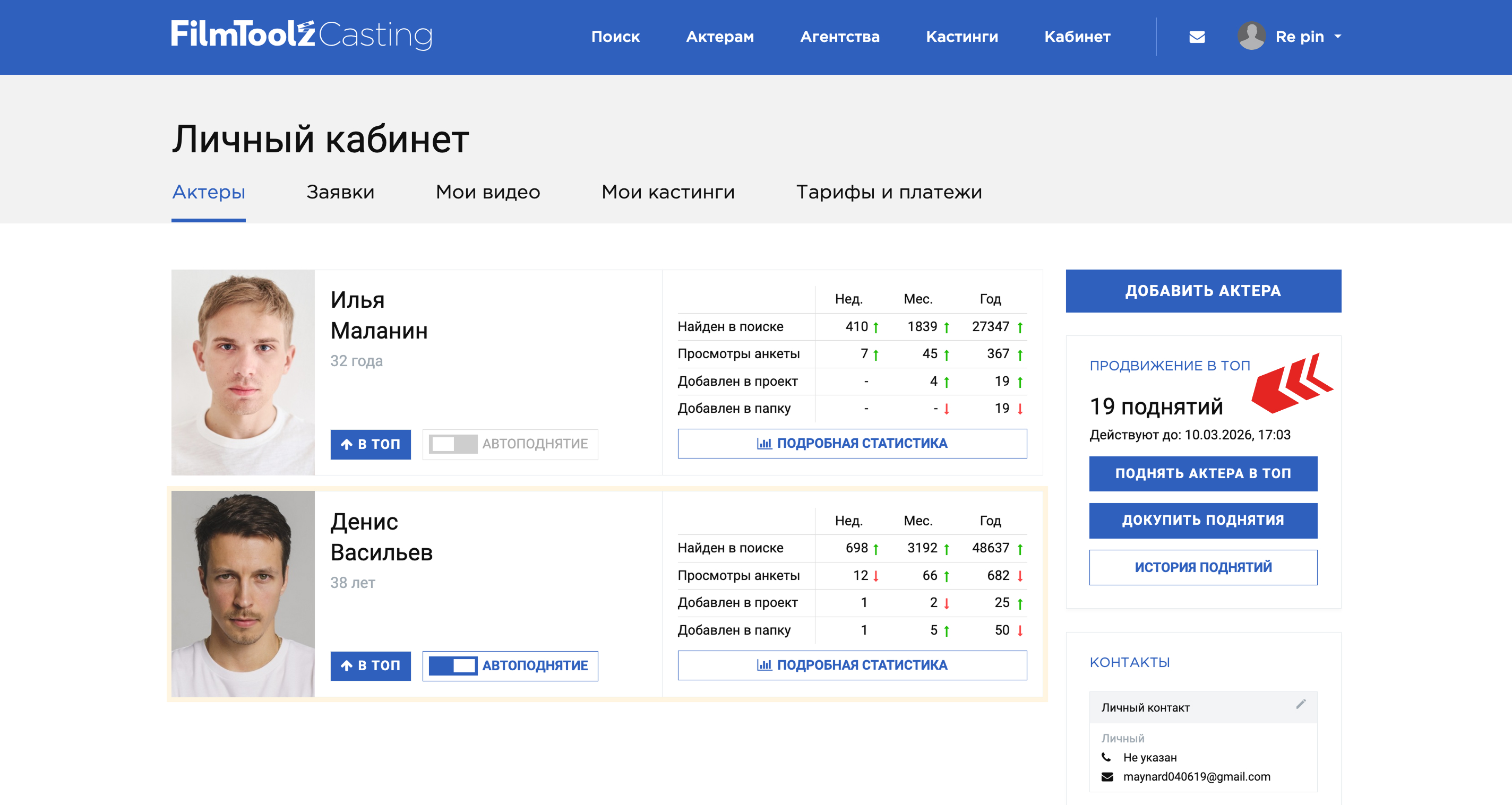Click the email envelope icon in contacts

click(x=1107, y=777)
